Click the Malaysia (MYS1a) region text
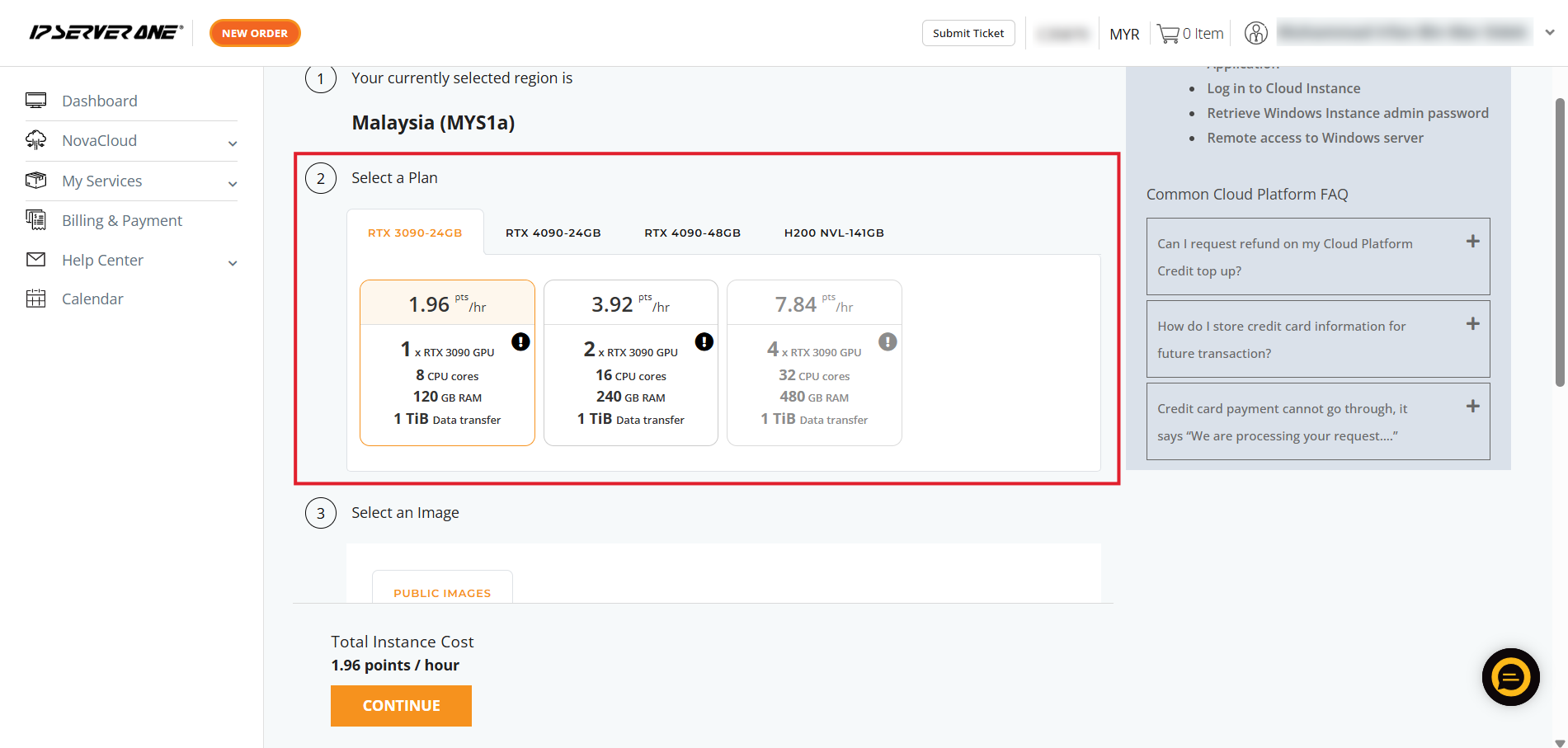1568x748 pixels. (x=433, y=123)
